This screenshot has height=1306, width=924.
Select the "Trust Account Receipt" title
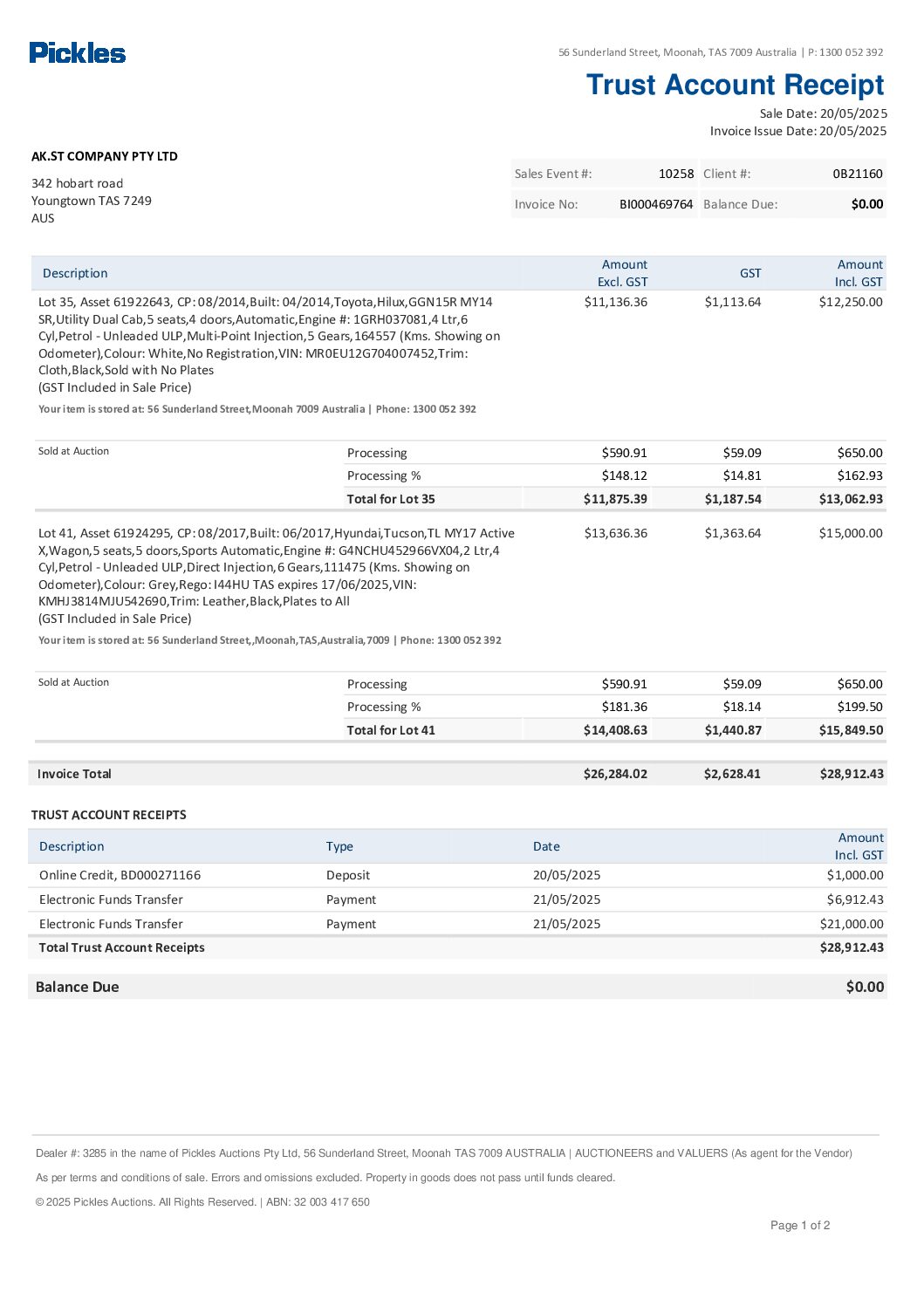pos(736,85)
